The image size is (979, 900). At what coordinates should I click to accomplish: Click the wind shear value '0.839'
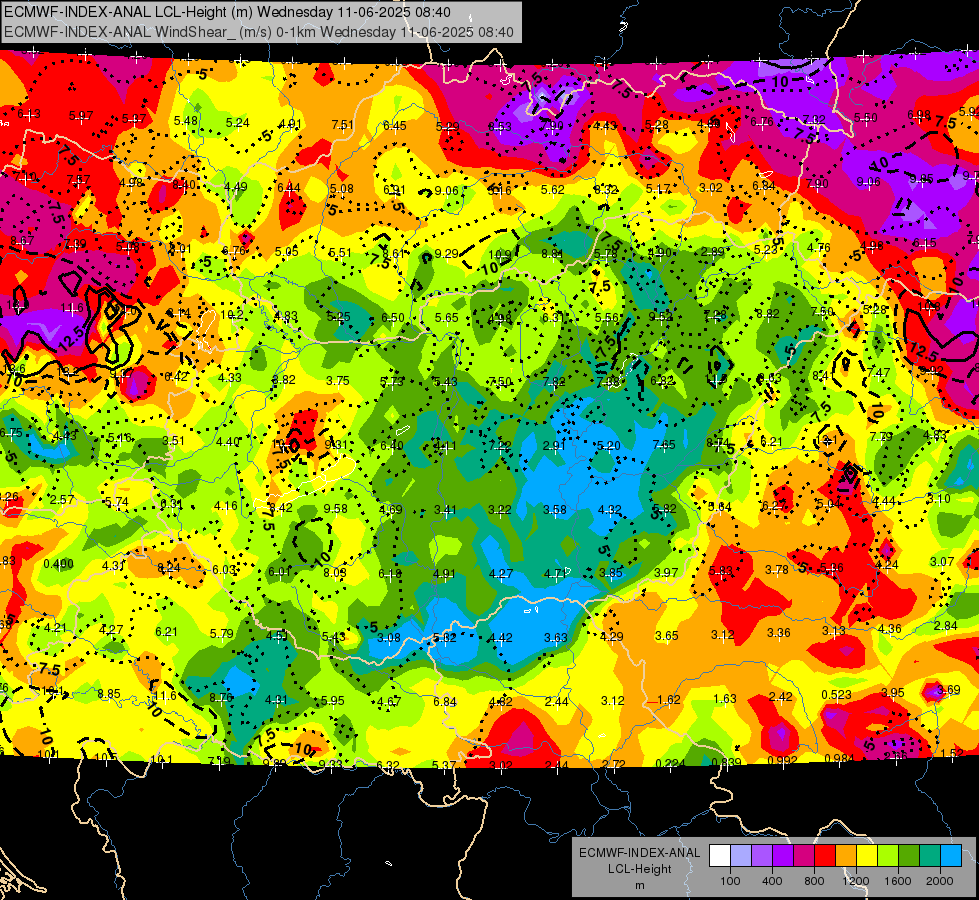(x=726, y=762)
